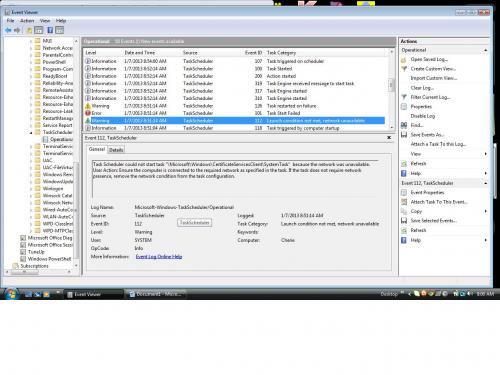Expand the MUI folder in the tree
Image resolution: width=500 pixels, height=375 pixels.
[31, 41]
